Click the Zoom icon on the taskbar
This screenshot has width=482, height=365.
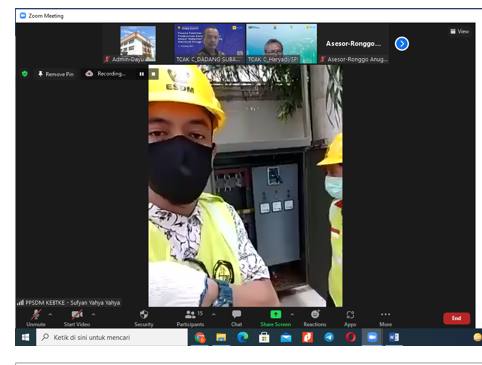click(x=372, y=338)
